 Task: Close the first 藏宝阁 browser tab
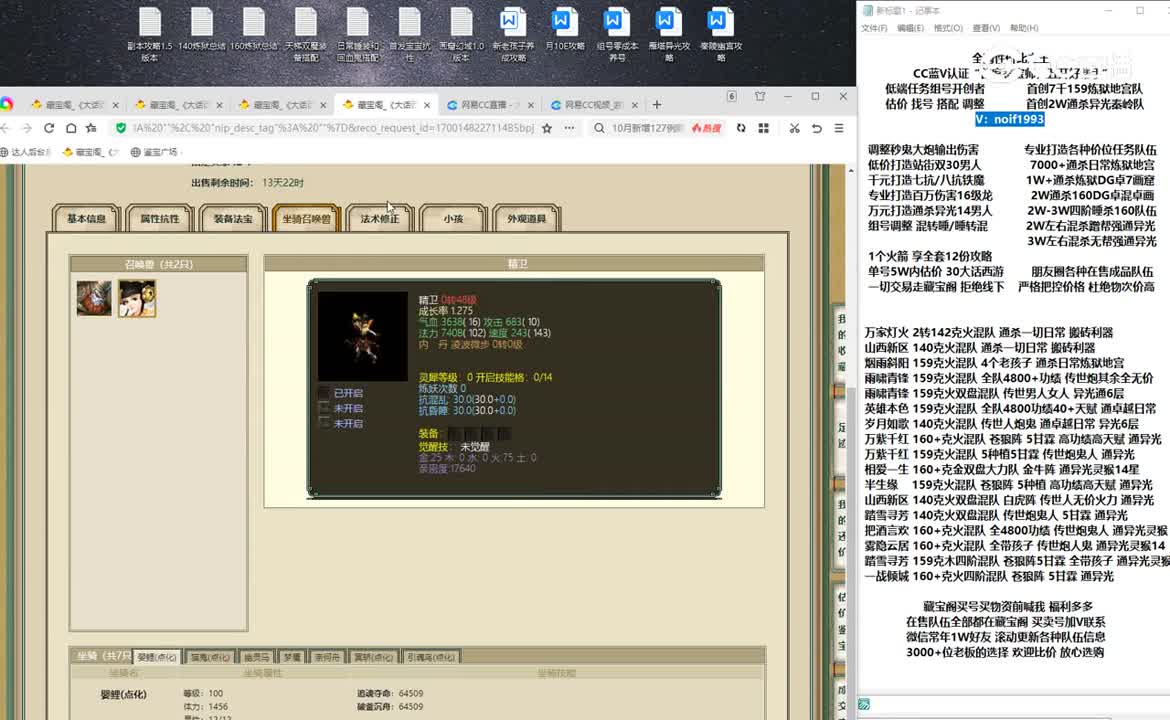tap(116, 105)
